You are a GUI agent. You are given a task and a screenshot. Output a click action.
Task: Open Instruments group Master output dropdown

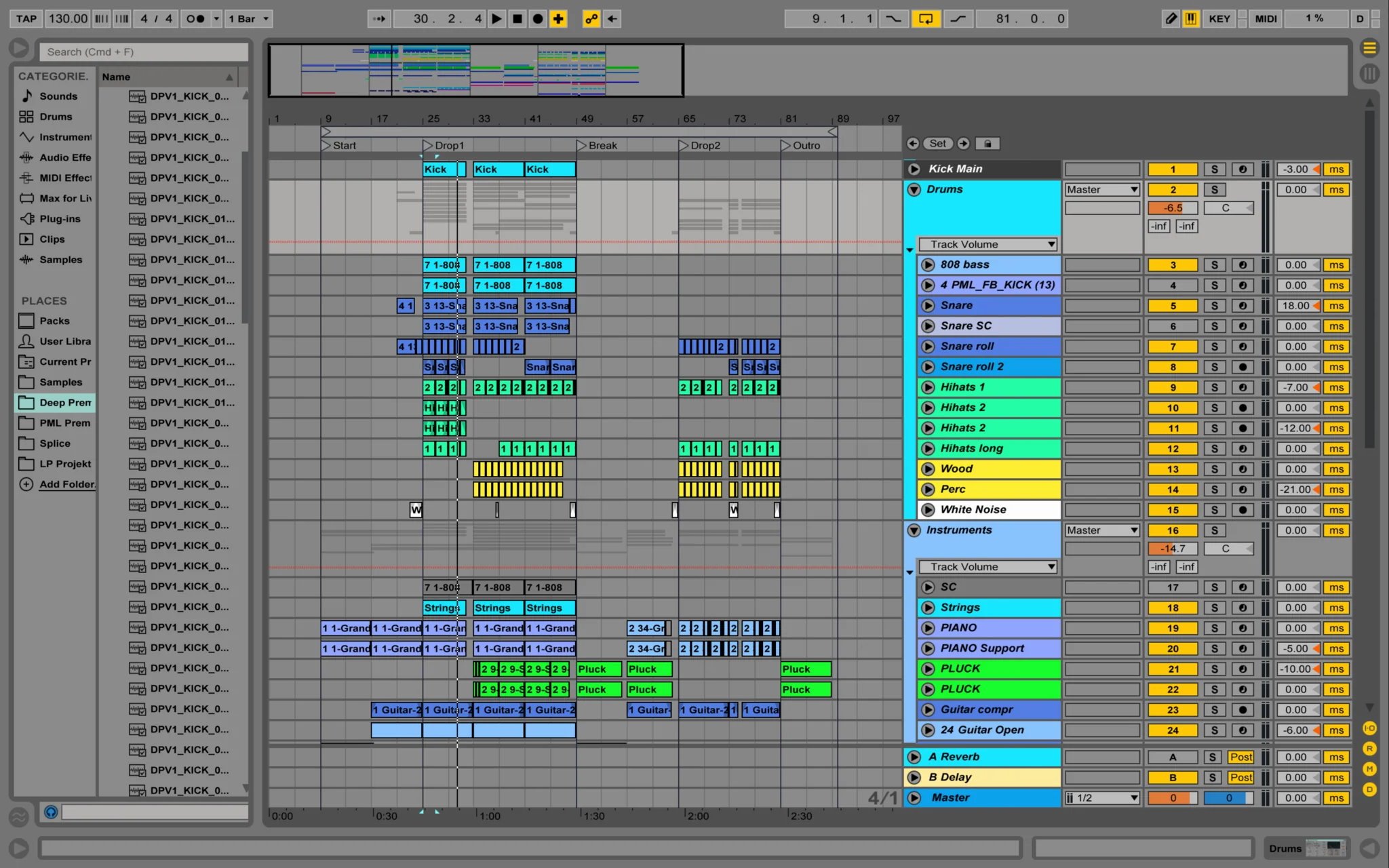(x=1102, y=530)
